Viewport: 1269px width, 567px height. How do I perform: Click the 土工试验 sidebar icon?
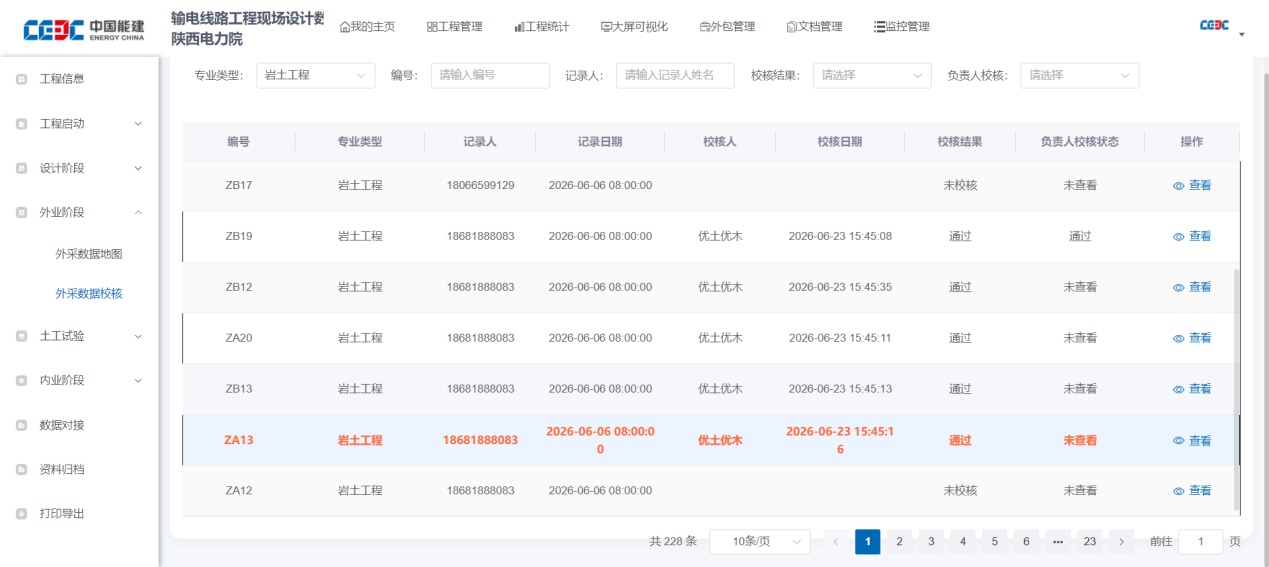coord(22,336)
